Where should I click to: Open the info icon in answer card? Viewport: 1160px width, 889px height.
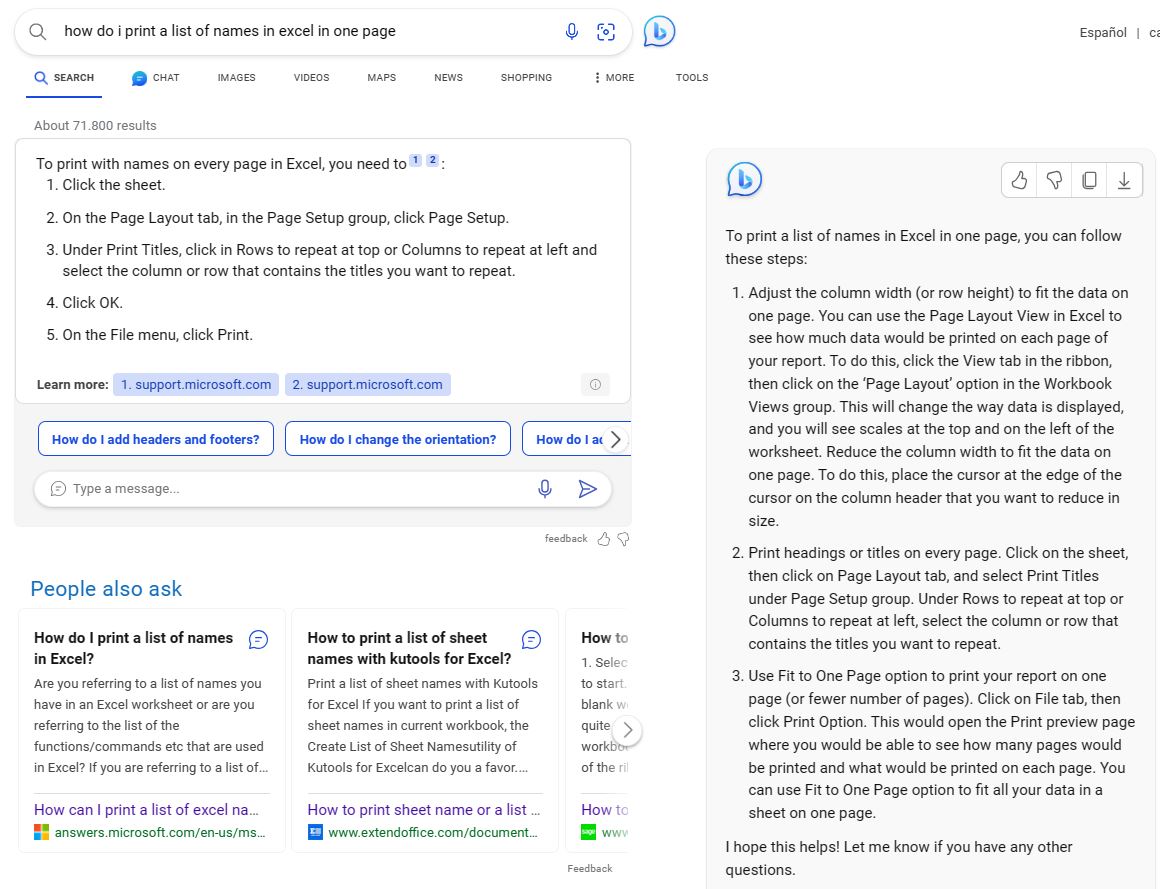click(595, 385)
